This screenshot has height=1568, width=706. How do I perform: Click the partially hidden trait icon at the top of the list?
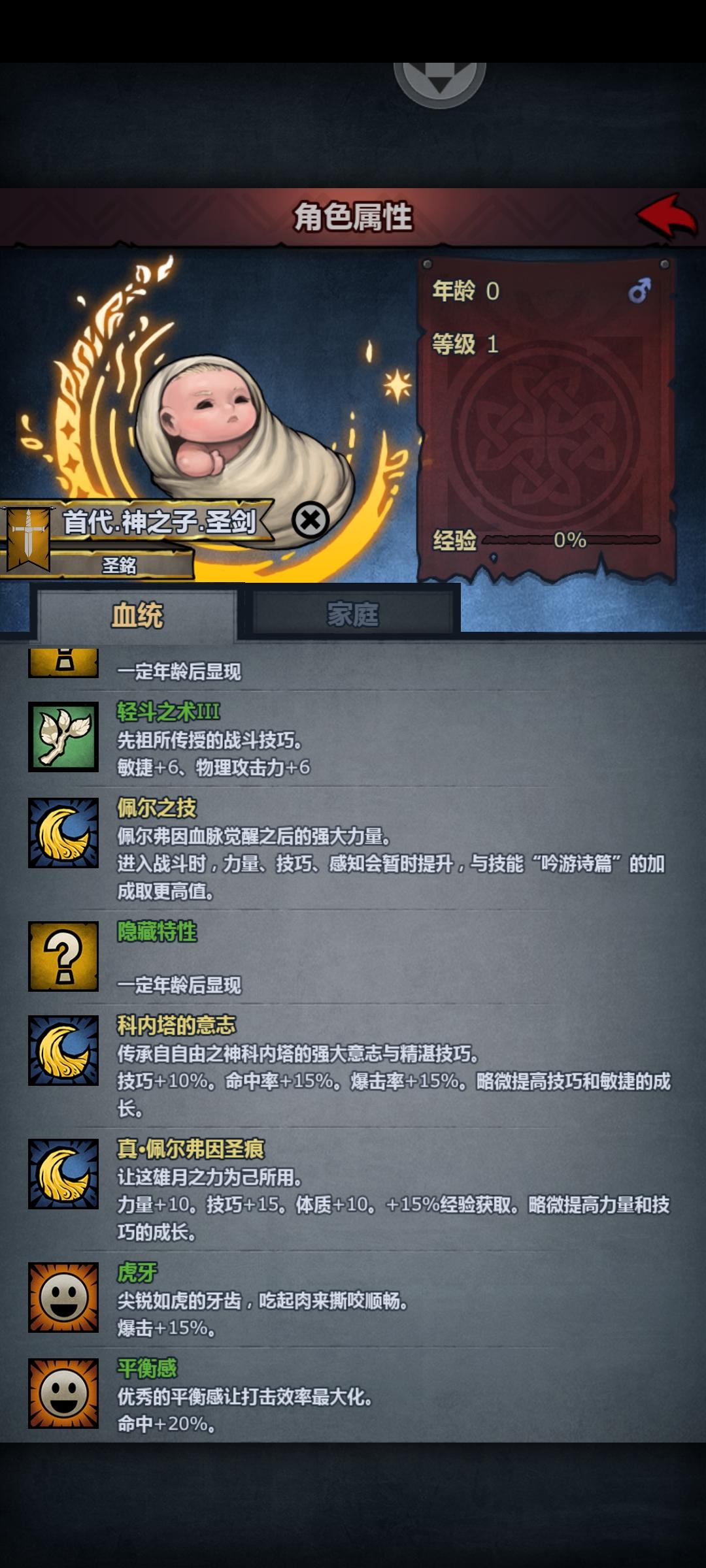point(63,662)
